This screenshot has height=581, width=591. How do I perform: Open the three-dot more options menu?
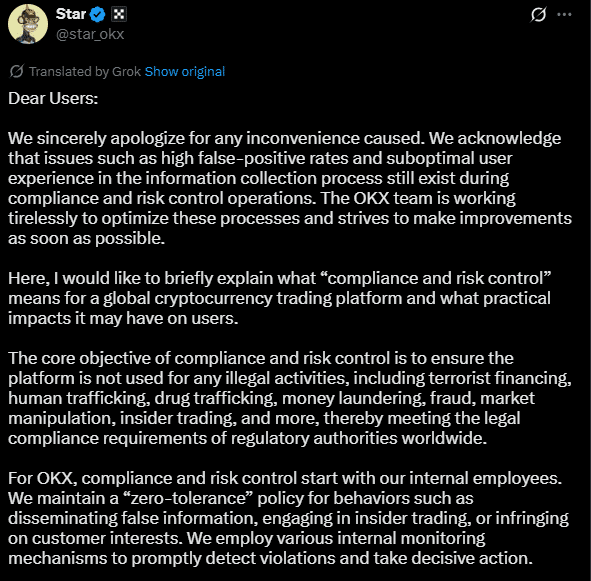[564, 15]
